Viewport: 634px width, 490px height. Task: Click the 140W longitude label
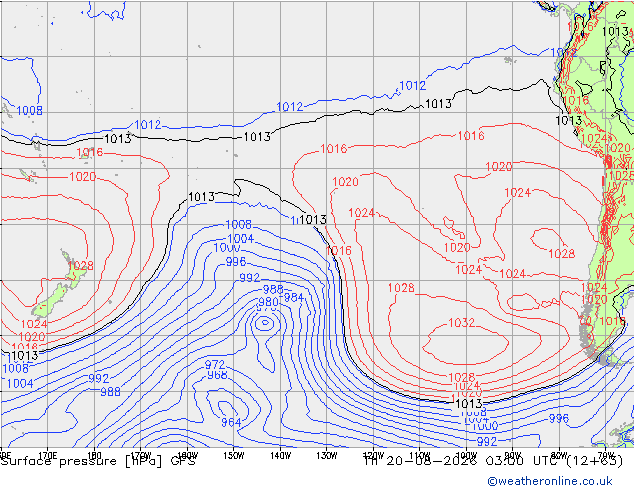point(280,455)
